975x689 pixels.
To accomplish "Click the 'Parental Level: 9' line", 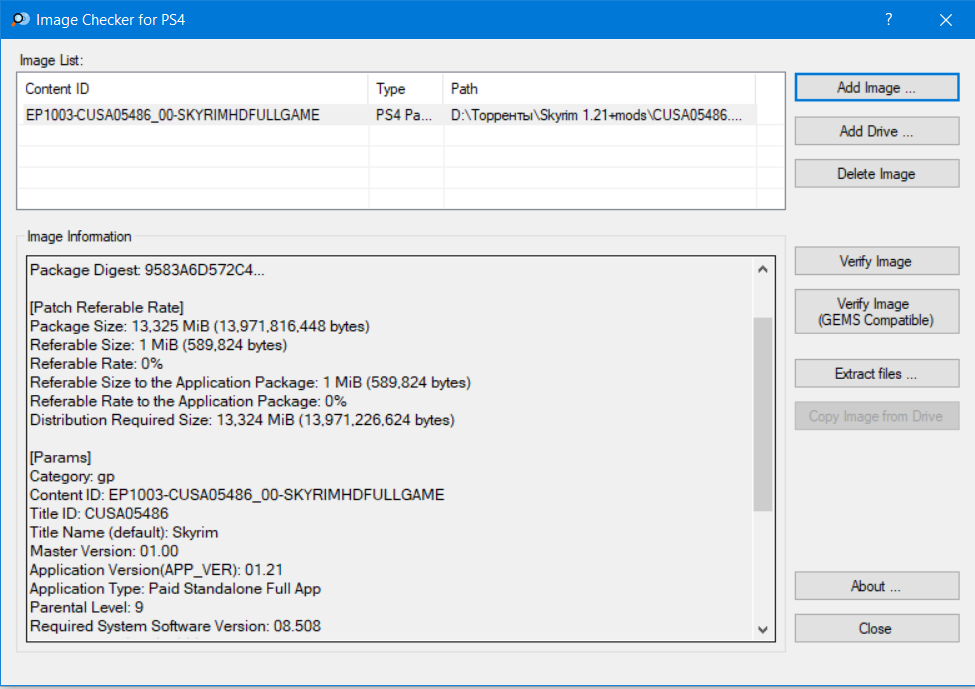I will [86, 607].
